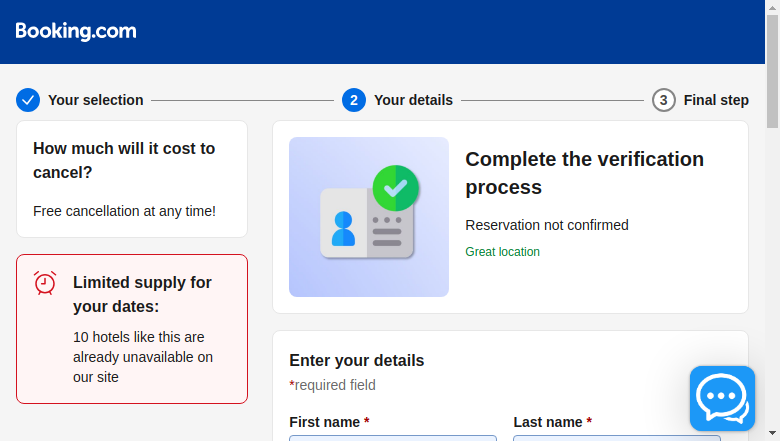This screenshot has width=780, height=441.
Task: Click 'How much will it cost to cancel?' card
Action: 132,179
